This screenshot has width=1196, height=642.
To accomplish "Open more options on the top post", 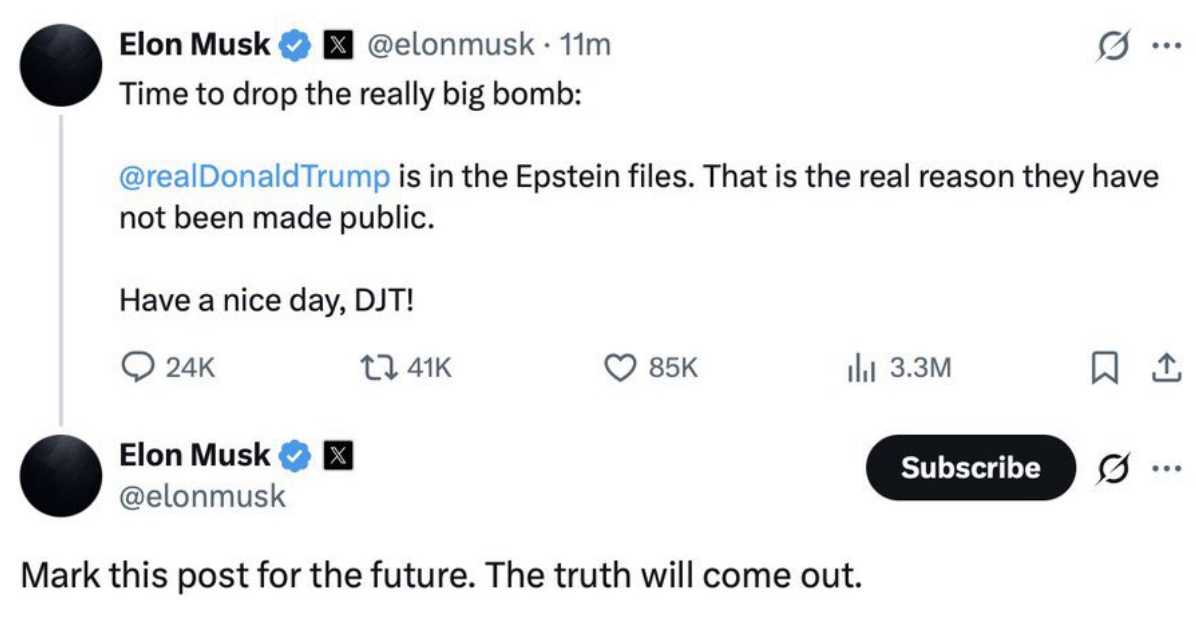I will coord(1164,45).
